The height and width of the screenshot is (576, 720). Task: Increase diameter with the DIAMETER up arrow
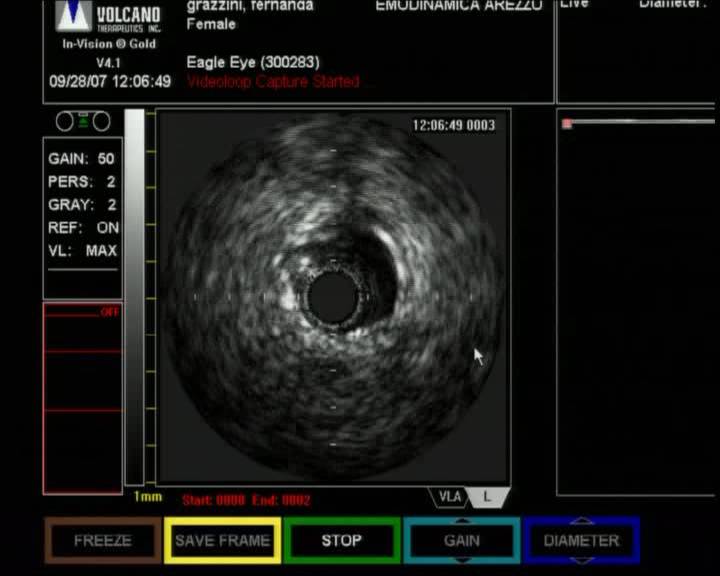pyautogui.click(x=581, y=522)
